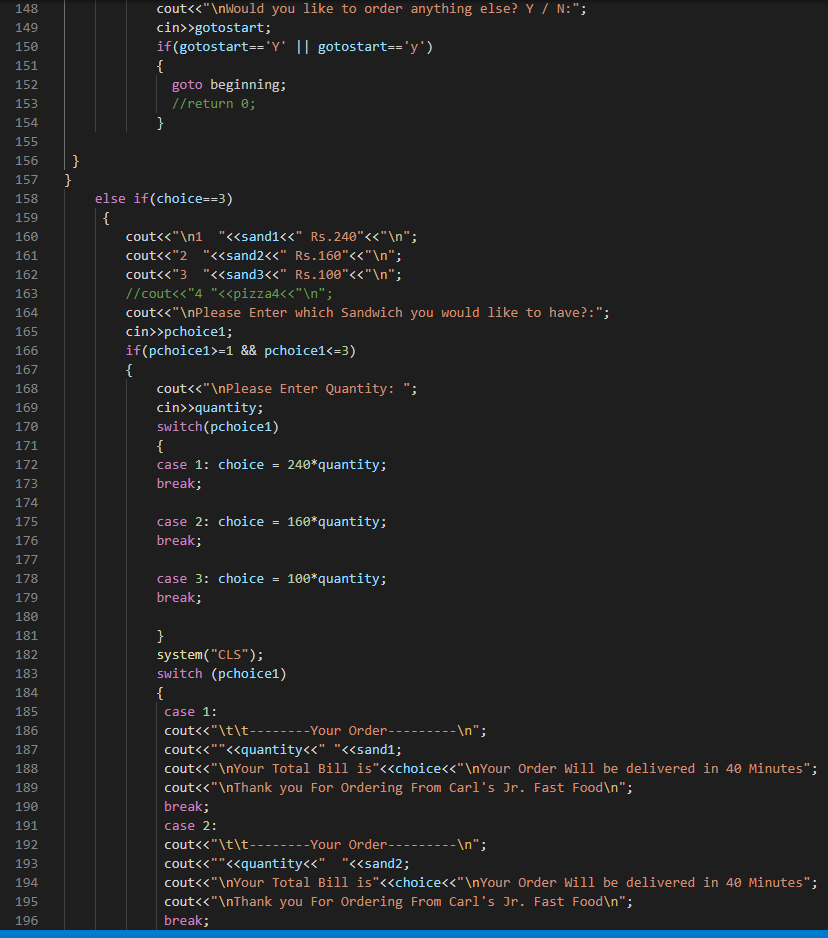Click the 'Please Enter Quantity' cout line
The height and width of the screenshot is (938, 828).
tap(287, 389)
